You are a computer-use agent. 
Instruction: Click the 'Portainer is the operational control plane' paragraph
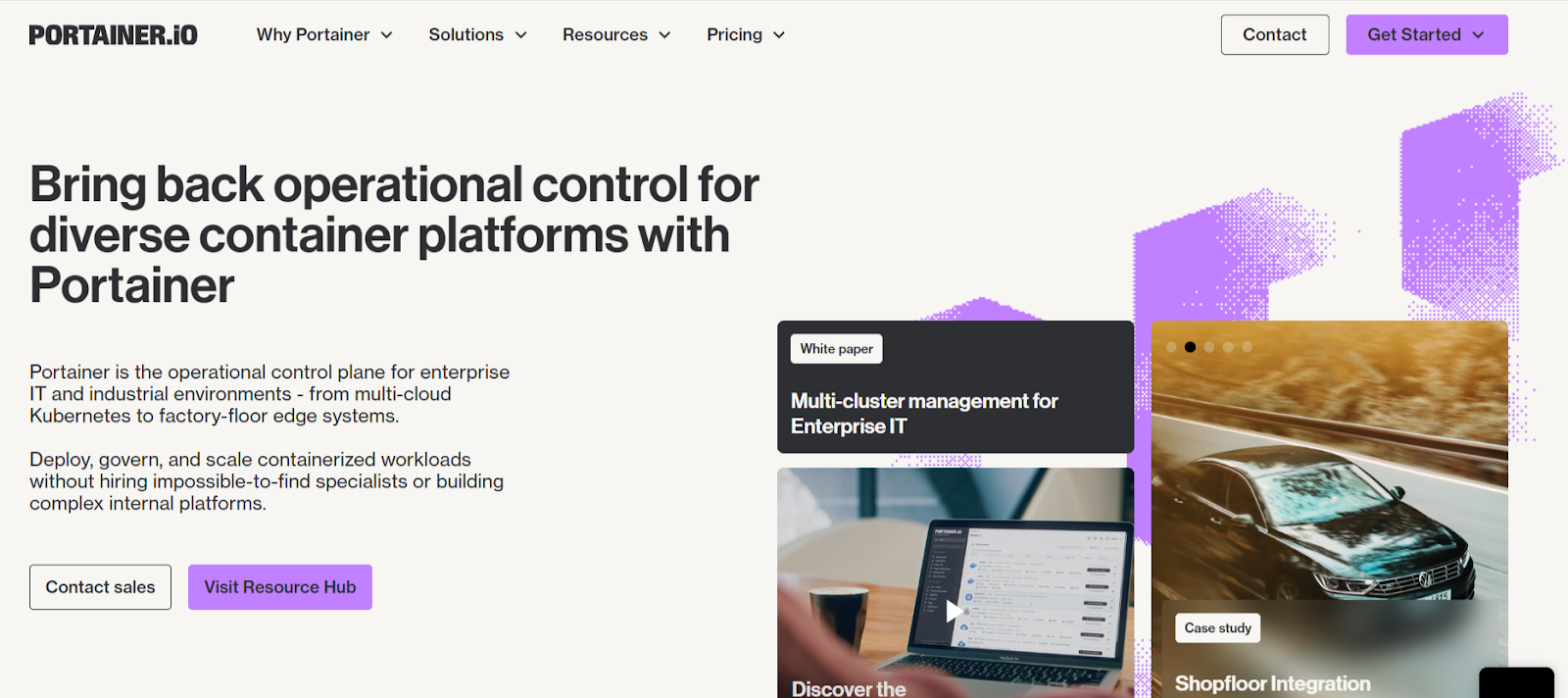[x=269, y=394]
